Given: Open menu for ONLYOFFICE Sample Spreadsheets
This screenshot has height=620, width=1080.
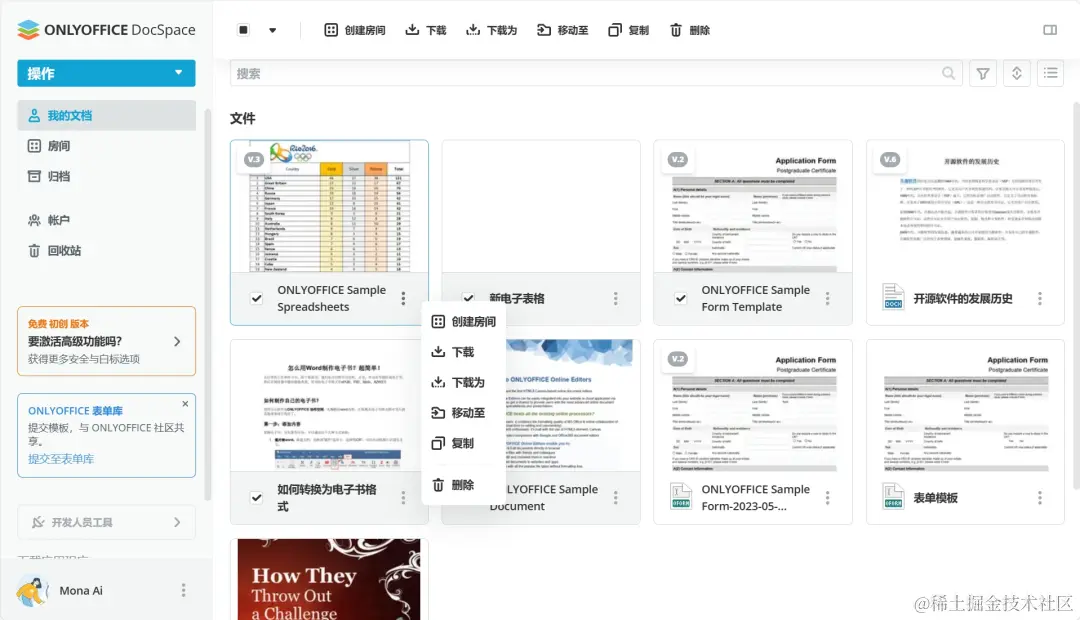Looking at the screenshot, I should coord(404,298).
